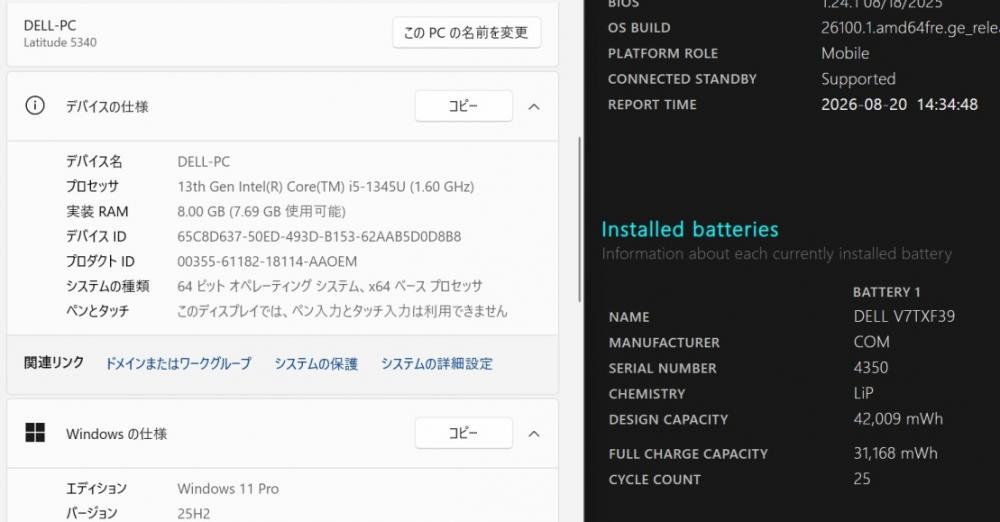Select full charge capacity 31,168 mWh

point(895,453)
